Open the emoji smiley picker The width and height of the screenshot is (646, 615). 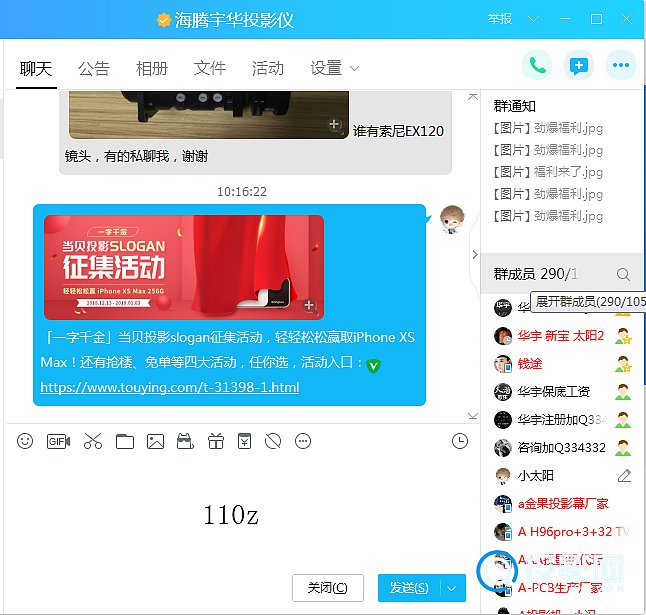tap(25, 441)
